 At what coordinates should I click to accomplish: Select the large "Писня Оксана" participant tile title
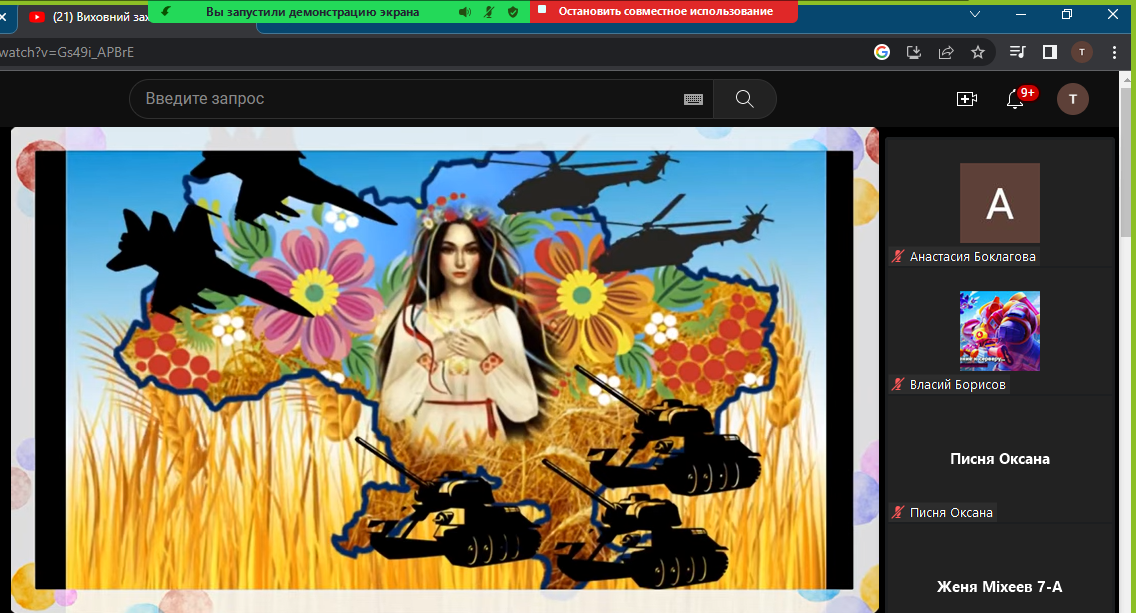pos(1000,459)
